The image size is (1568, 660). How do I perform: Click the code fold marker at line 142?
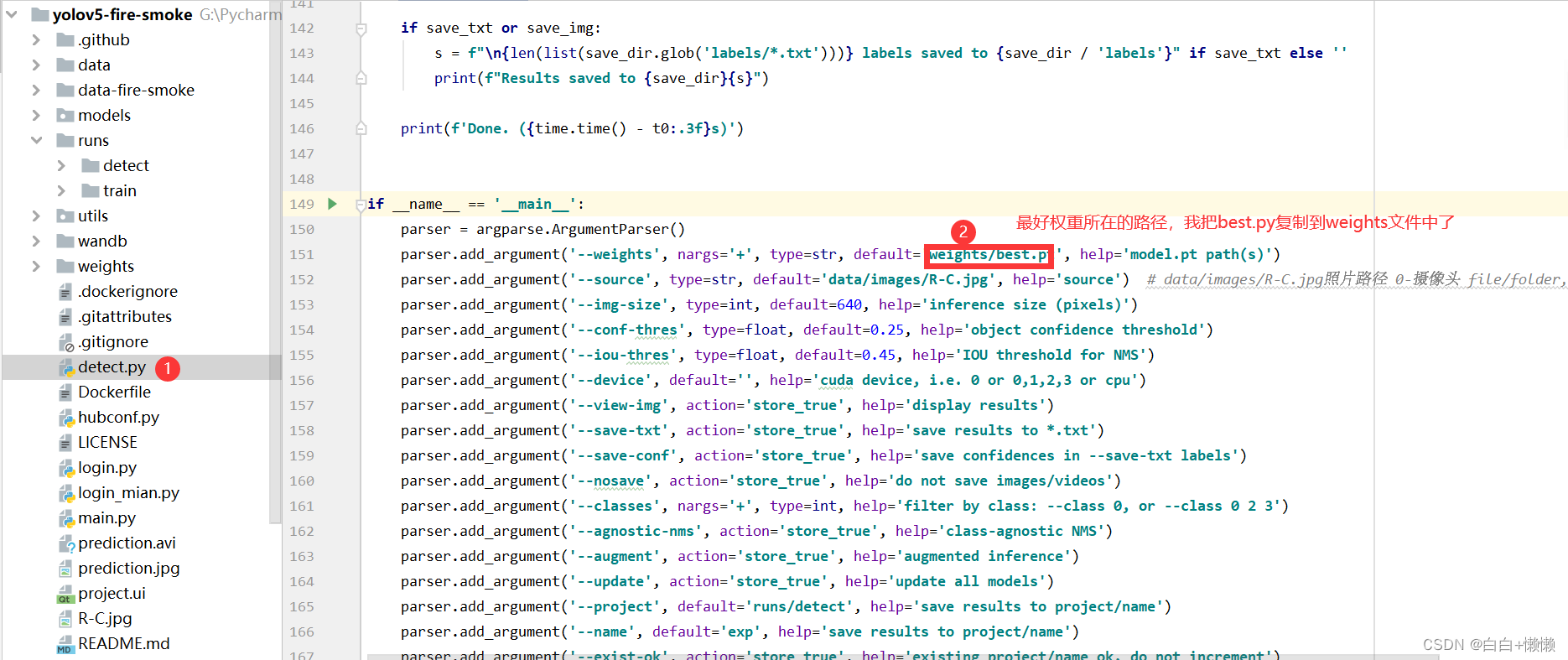coord(361,29)
